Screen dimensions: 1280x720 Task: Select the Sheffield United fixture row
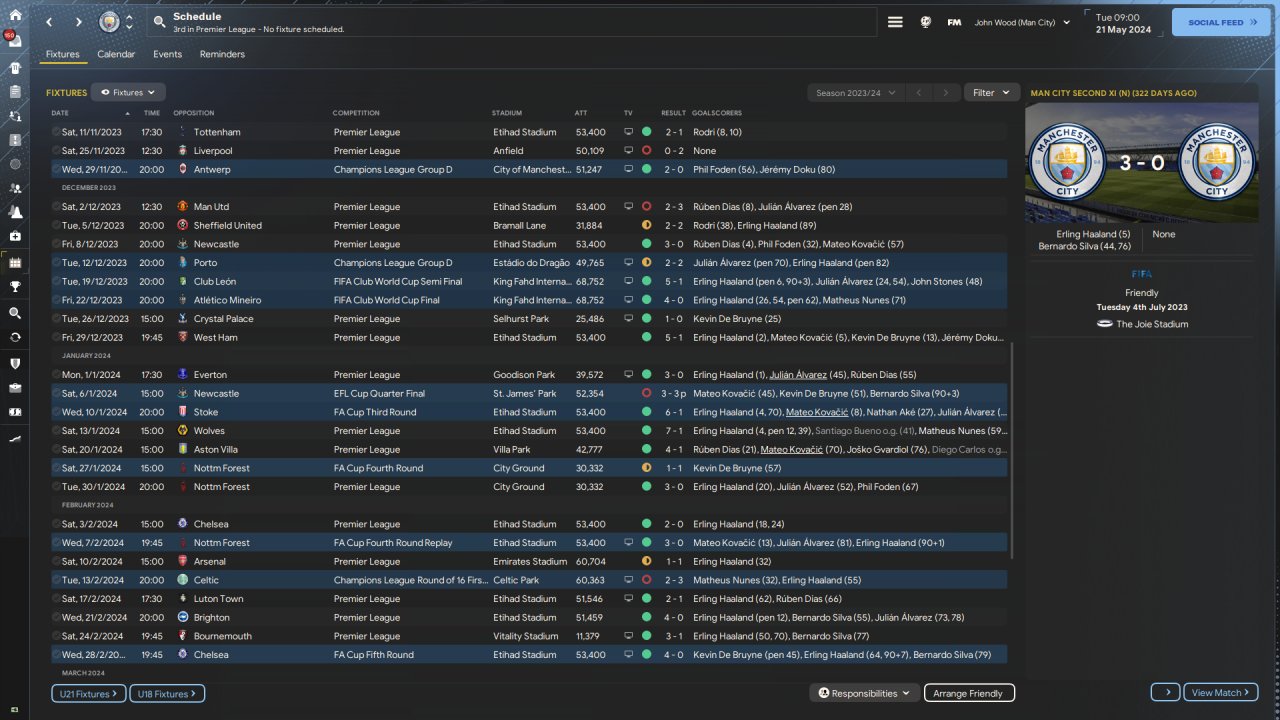pos(529,226)
